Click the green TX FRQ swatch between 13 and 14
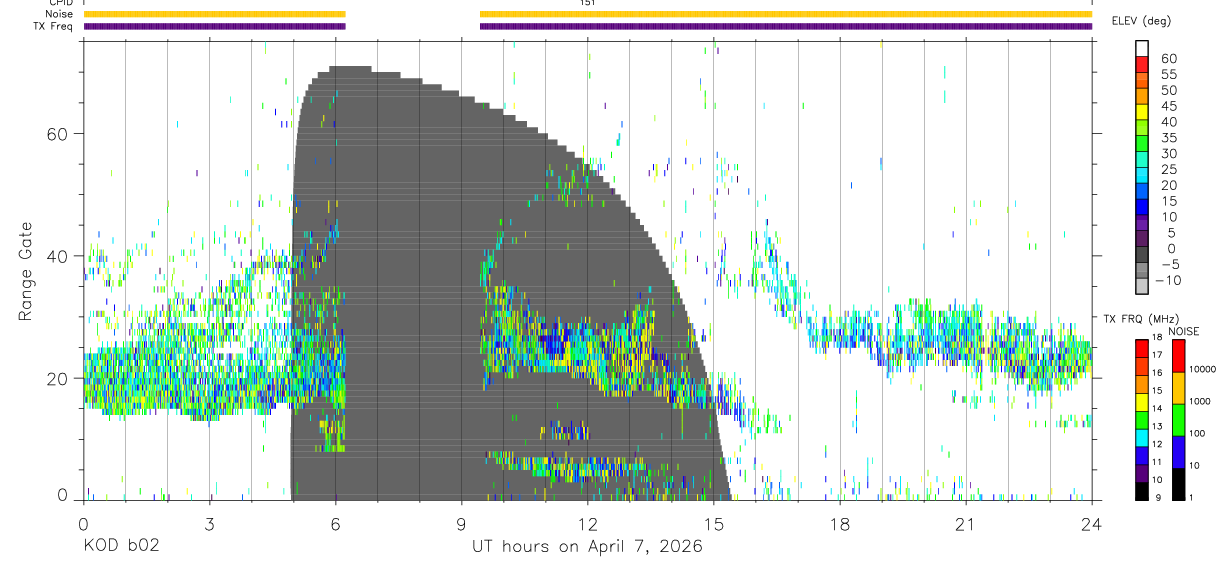The image size is (1228, 567). [x=1142, y=421]
